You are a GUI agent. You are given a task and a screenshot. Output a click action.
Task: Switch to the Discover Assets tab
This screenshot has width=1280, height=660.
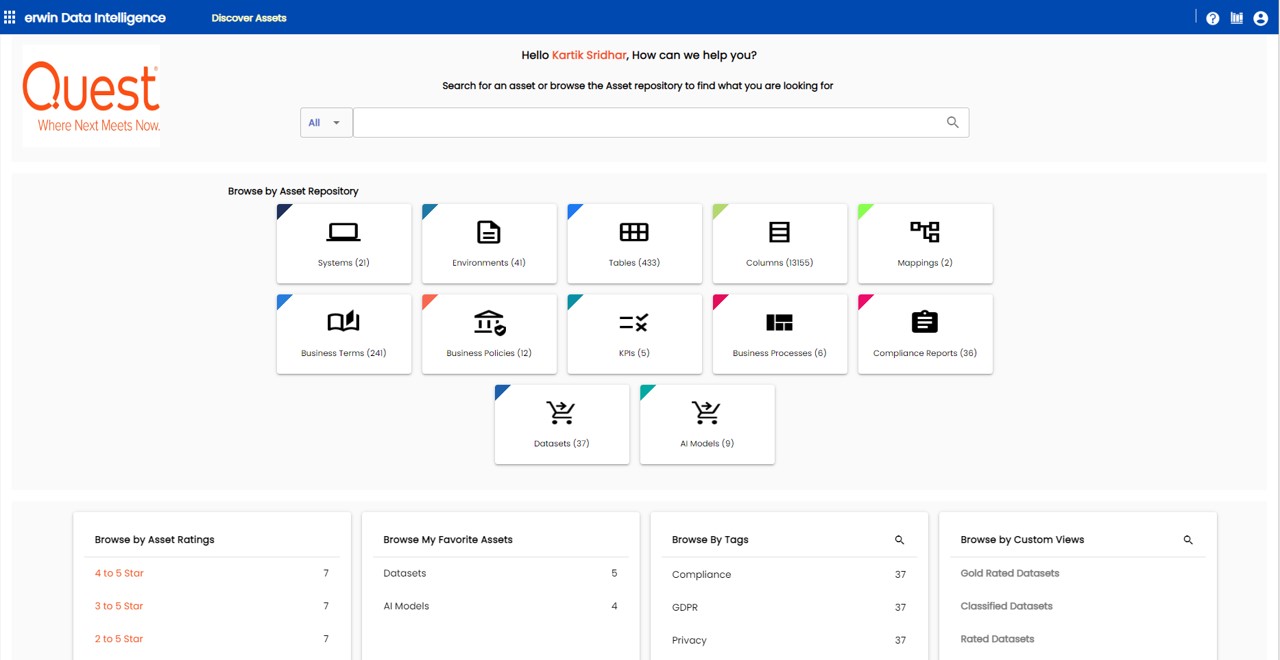[249, 18]
